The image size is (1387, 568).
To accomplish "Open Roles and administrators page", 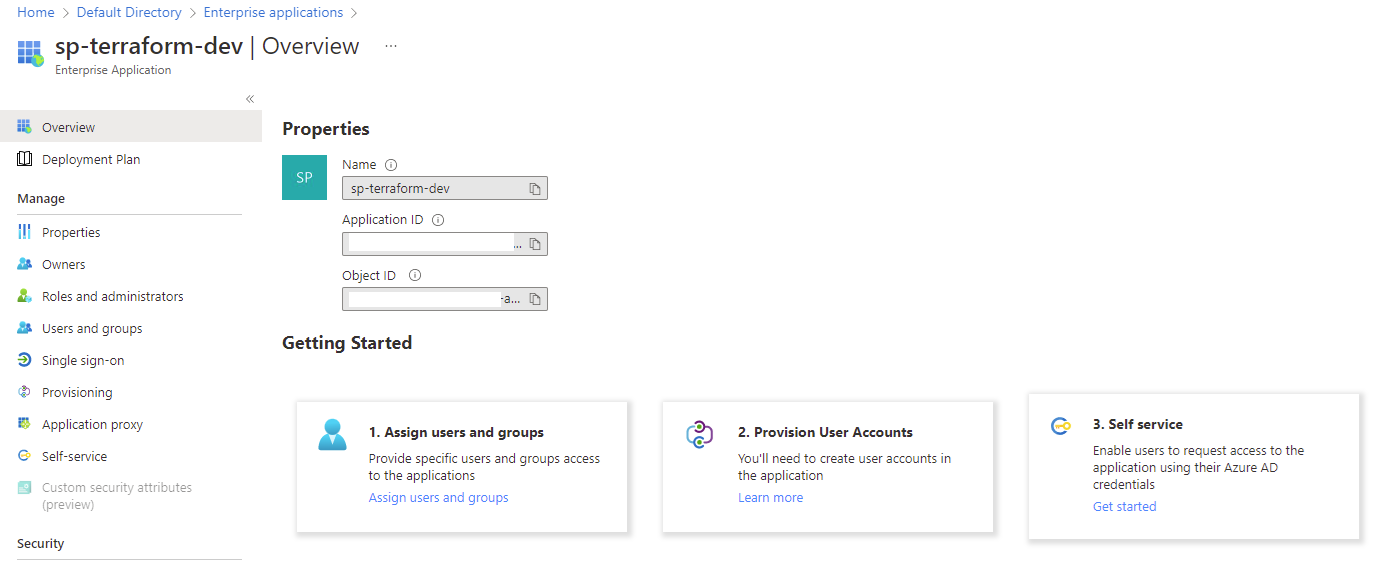I will pos(112,296).
